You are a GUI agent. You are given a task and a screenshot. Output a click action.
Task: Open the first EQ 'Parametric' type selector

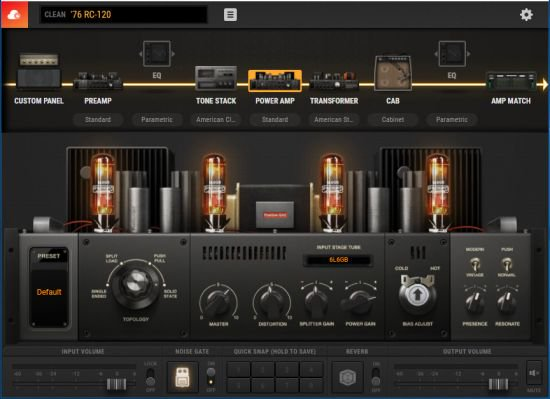pyautogui.click(x=157, y=120)
